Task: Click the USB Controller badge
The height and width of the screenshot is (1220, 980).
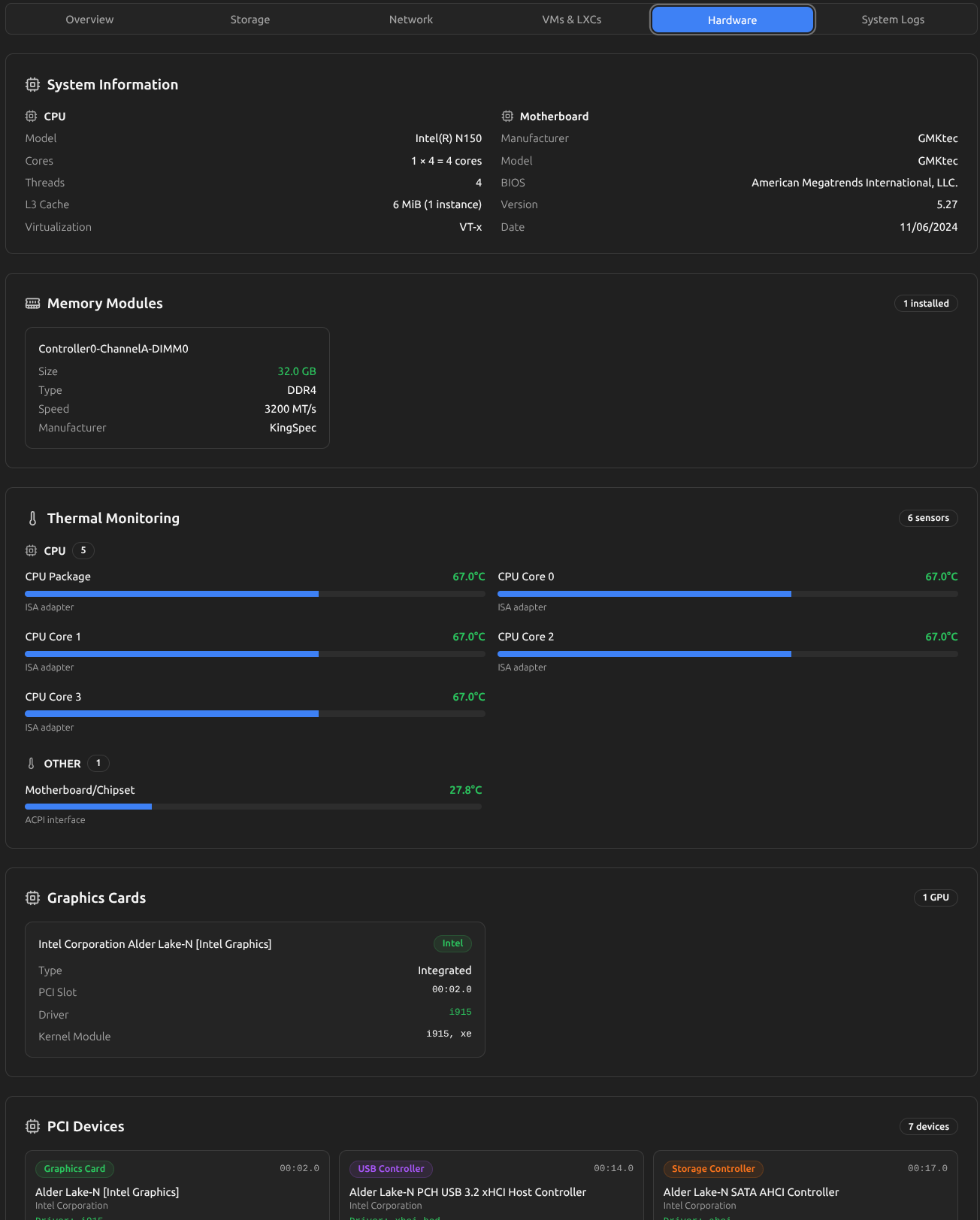Action: pyautogui.click(x=391, y=1169)
